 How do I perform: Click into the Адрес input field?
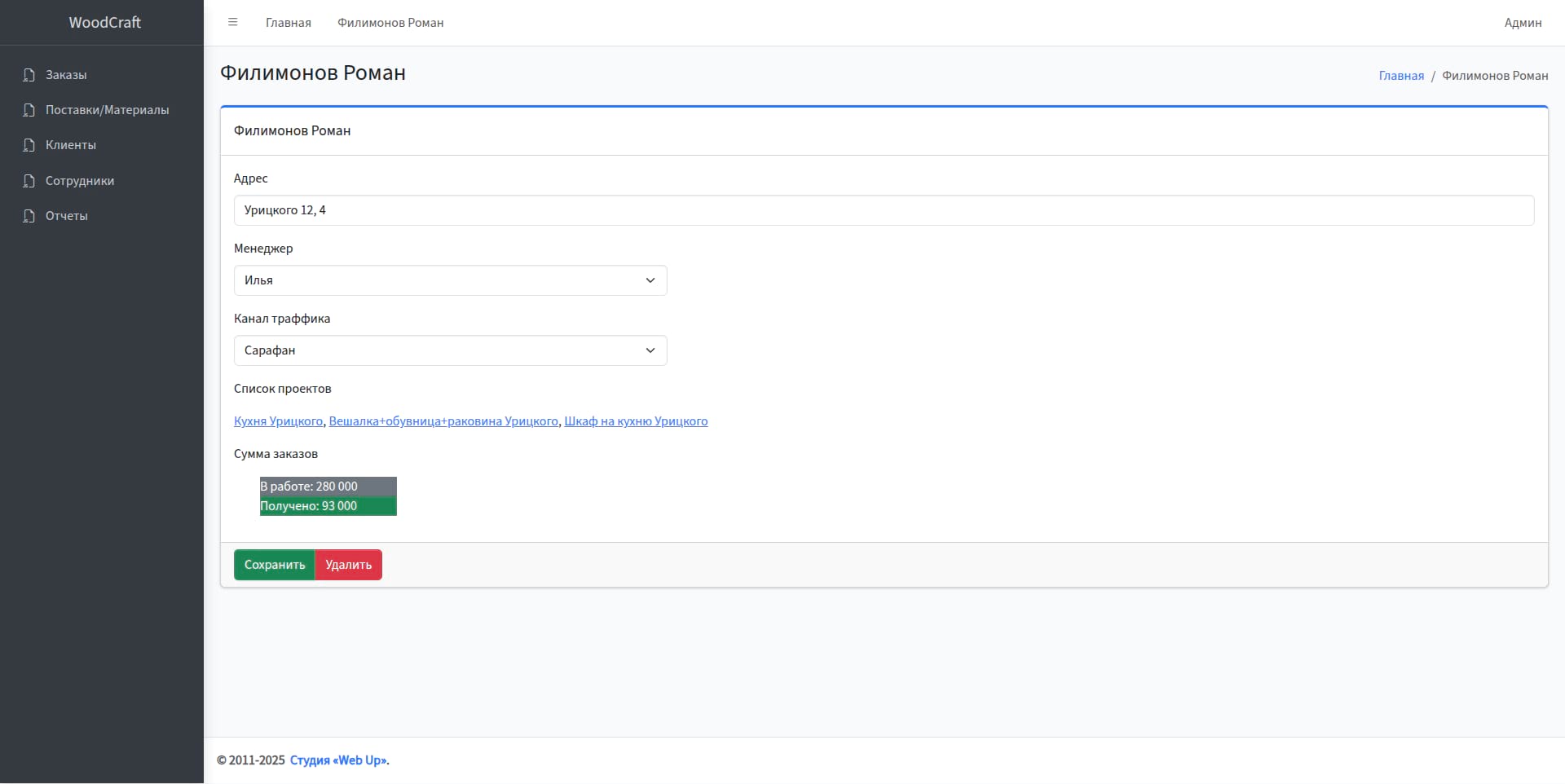[884, 210]
